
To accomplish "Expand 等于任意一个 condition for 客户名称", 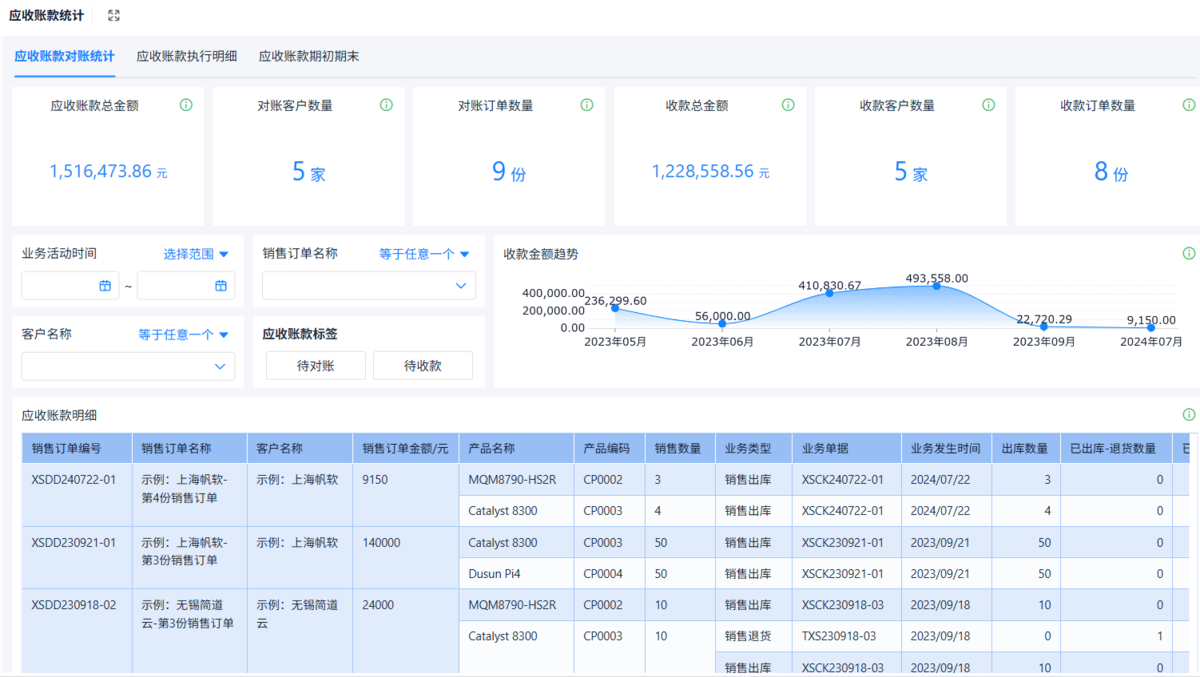I will tap(184, 335).
